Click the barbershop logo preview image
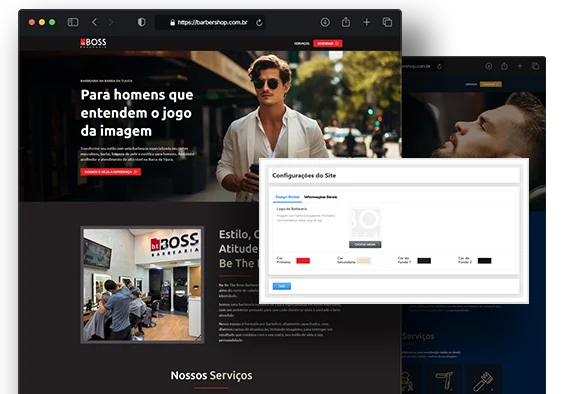This screenshot has width=564, height=394. [365, 222]
